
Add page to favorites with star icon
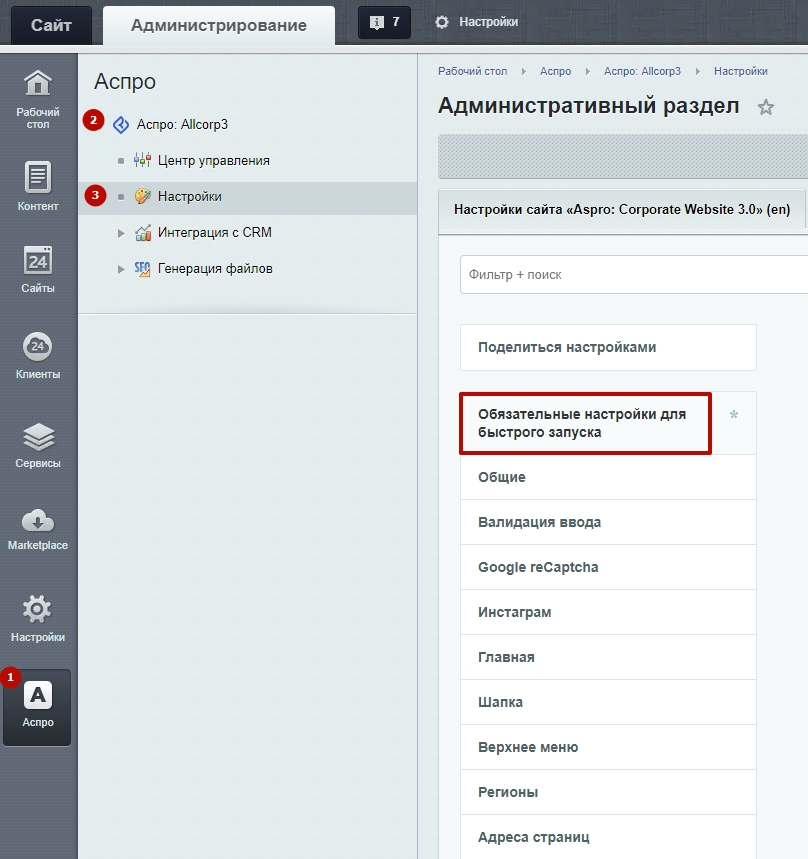point(766,107)
